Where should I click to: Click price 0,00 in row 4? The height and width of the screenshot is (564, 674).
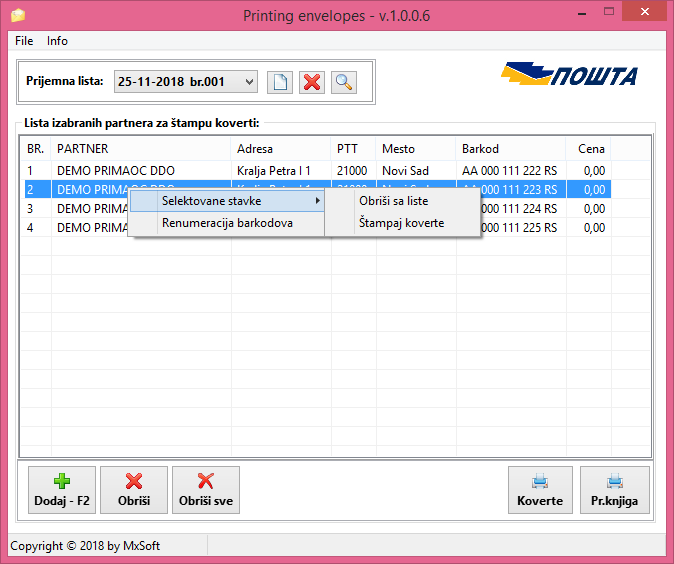594,227
